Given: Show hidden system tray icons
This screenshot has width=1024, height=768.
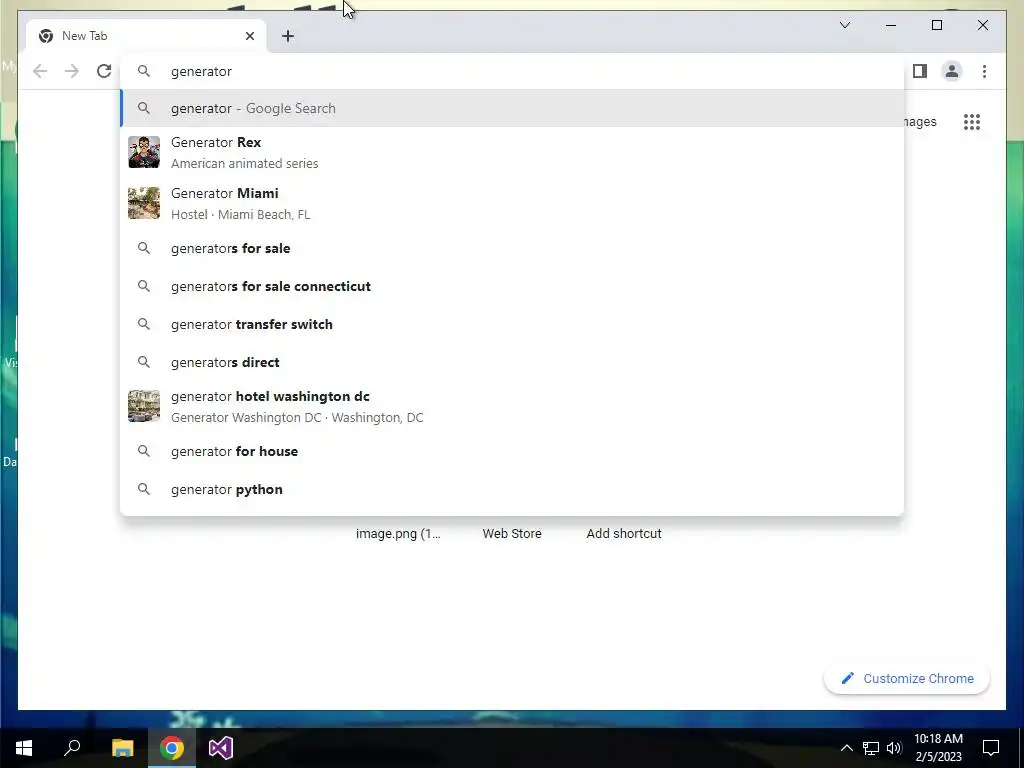Looking at the screenshot, I should pyautogui.click(x=846, y=748).
